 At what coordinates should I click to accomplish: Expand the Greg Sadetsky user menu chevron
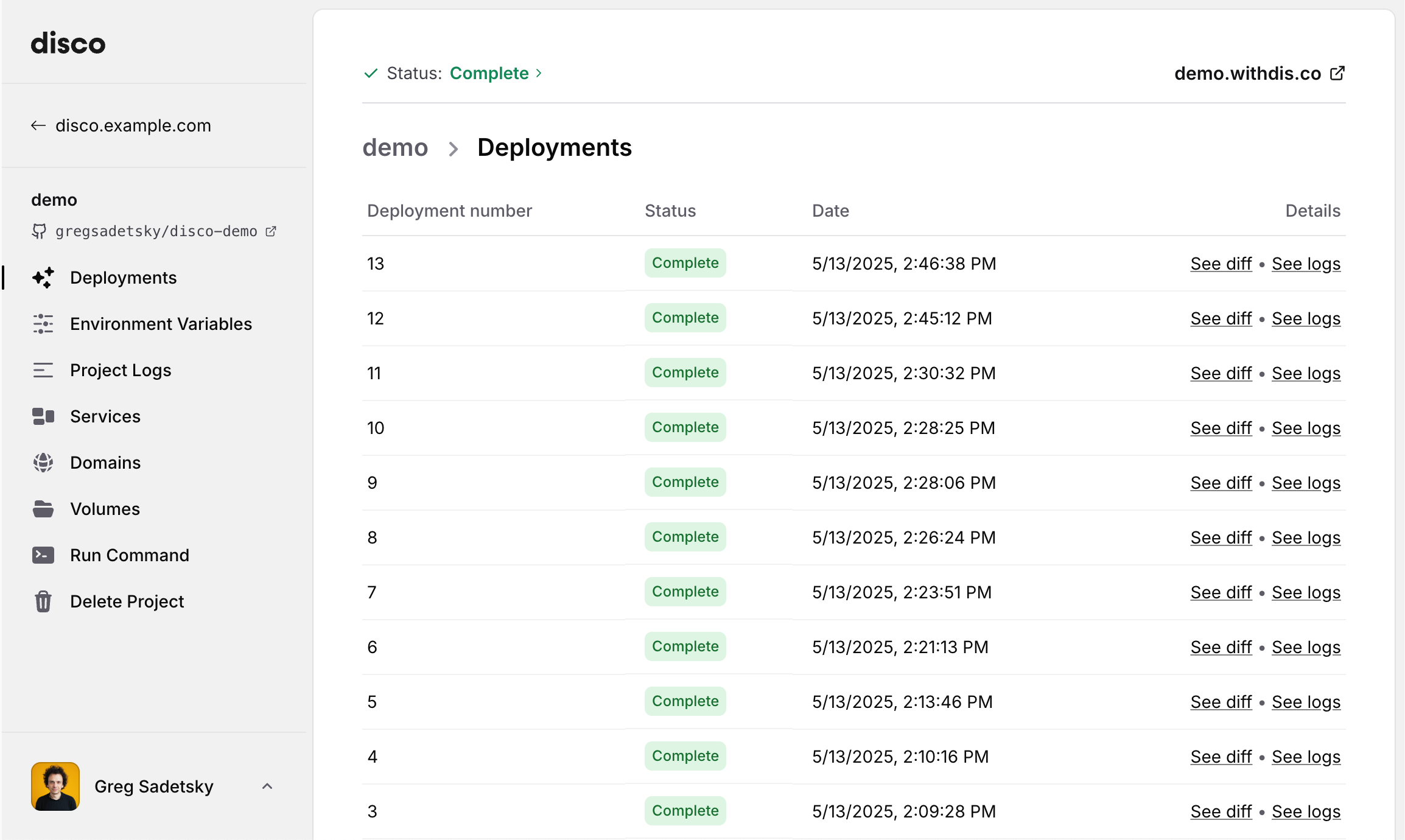pos(267,786)
